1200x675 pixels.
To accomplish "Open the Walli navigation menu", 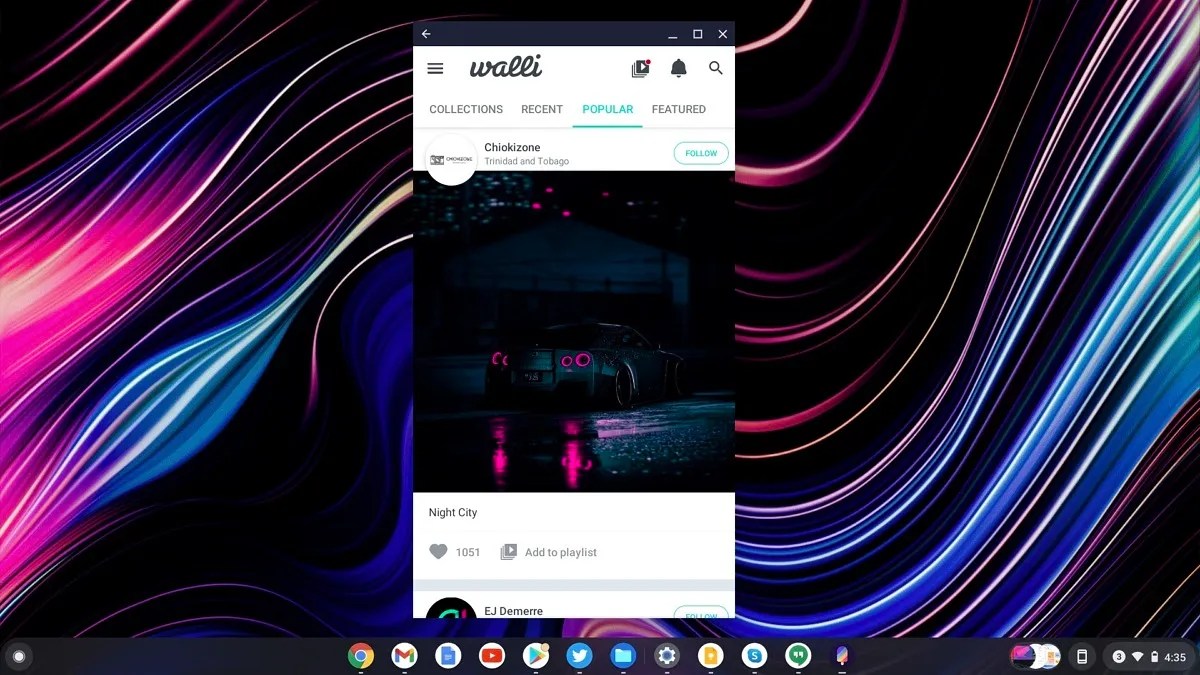I will (x=435, y=68).
